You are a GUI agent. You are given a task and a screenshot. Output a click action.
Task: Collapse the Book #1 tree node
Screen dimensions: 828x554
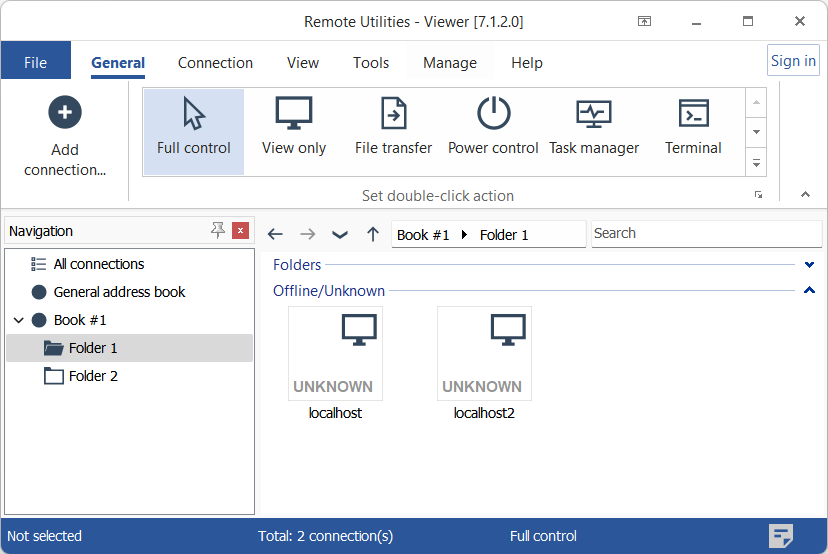pos(18,321)
